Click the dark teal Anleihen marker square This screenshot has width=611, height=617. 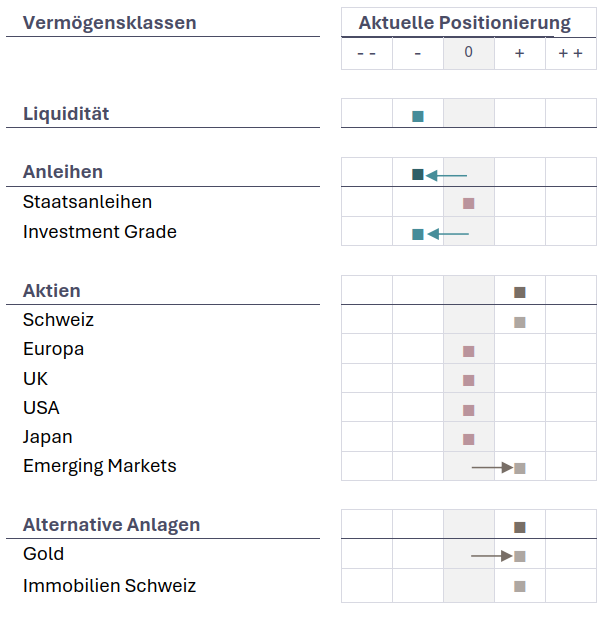click(418, 175)
